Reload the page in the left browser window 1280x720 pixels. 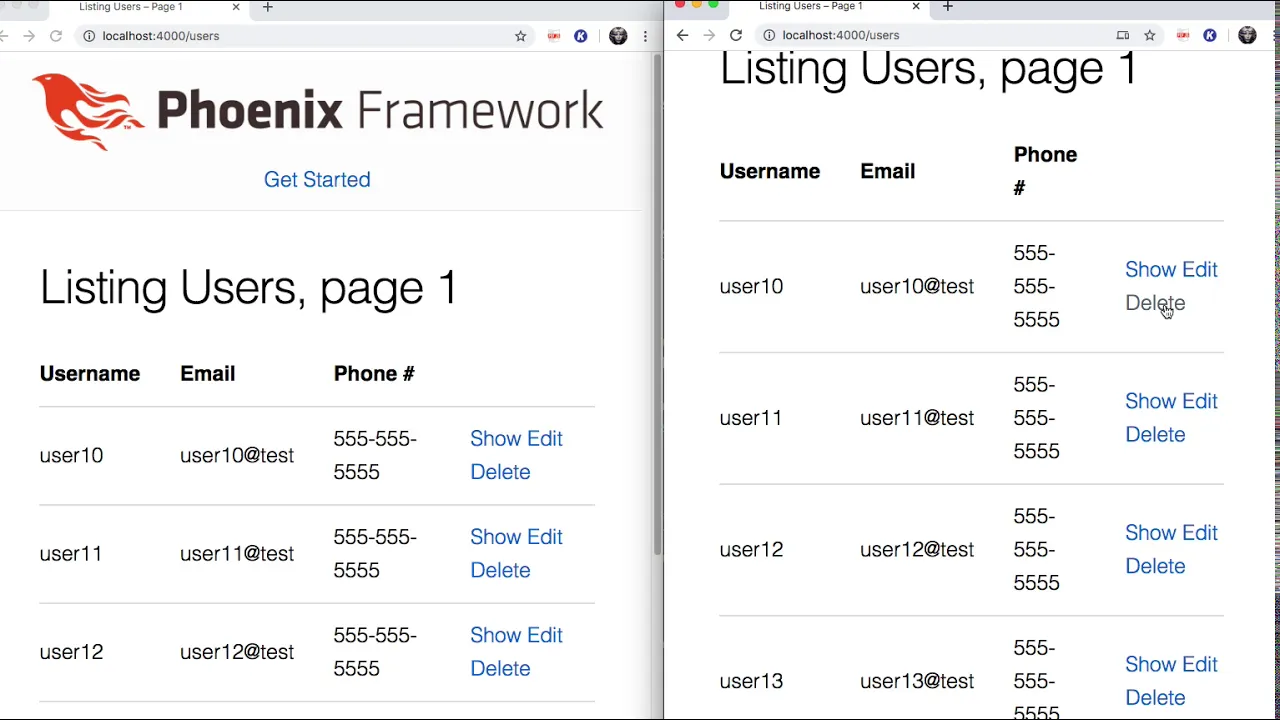pos(56,36)
